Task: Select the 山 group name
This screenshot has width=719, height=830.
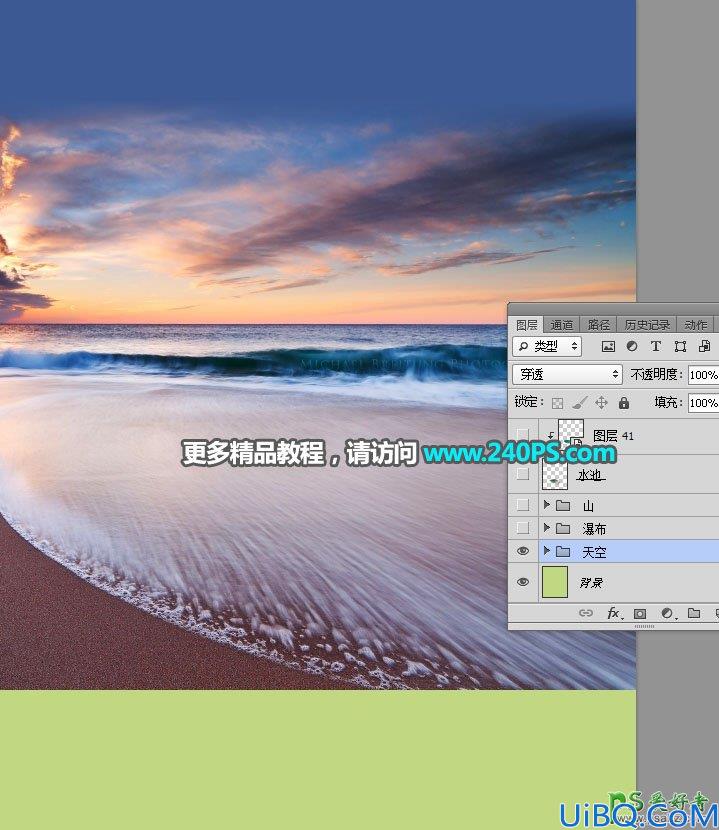Action: [588, 506]
